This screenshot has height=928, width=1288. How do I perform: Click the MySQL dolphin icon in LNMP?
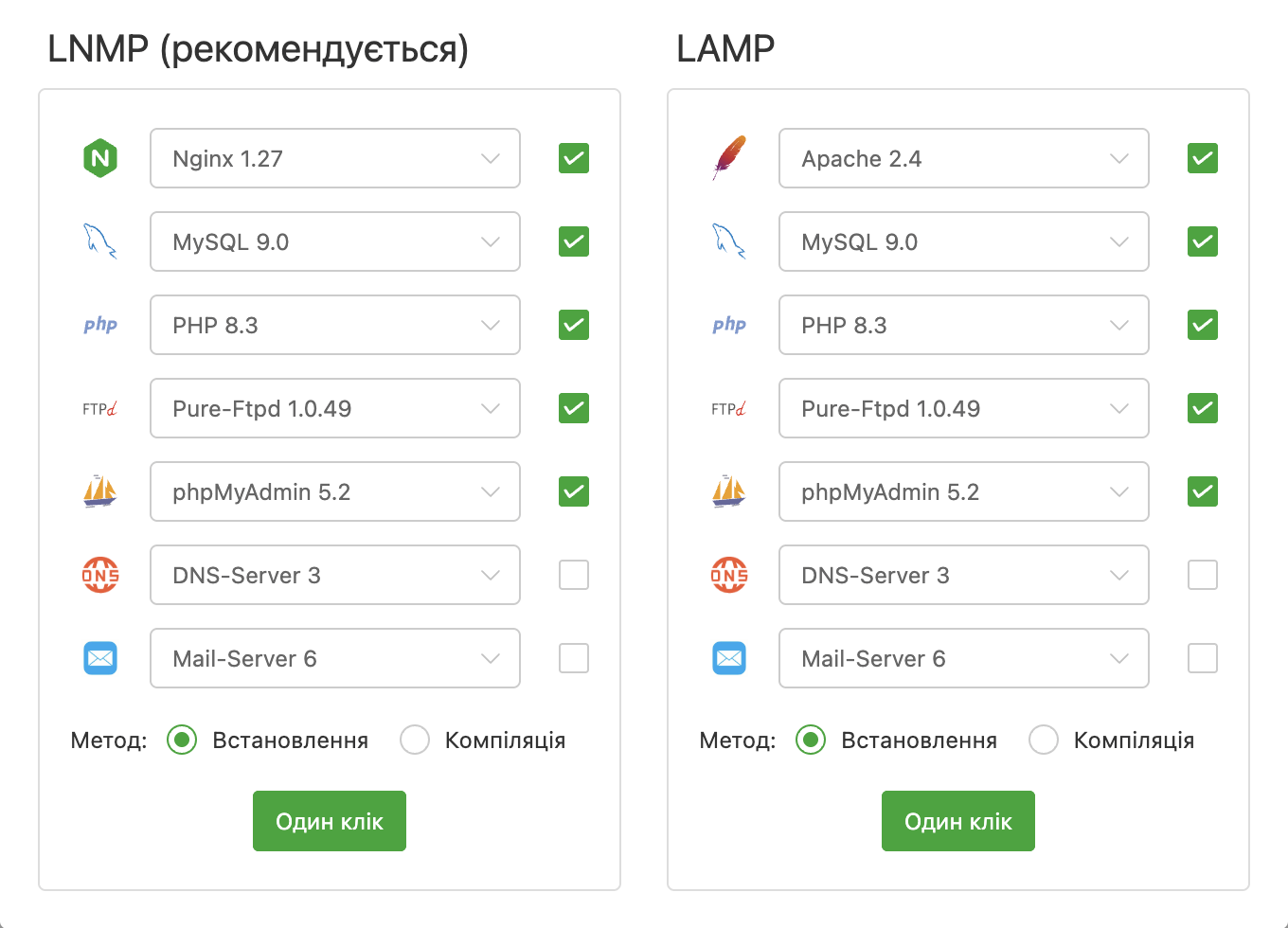(100, 241)
